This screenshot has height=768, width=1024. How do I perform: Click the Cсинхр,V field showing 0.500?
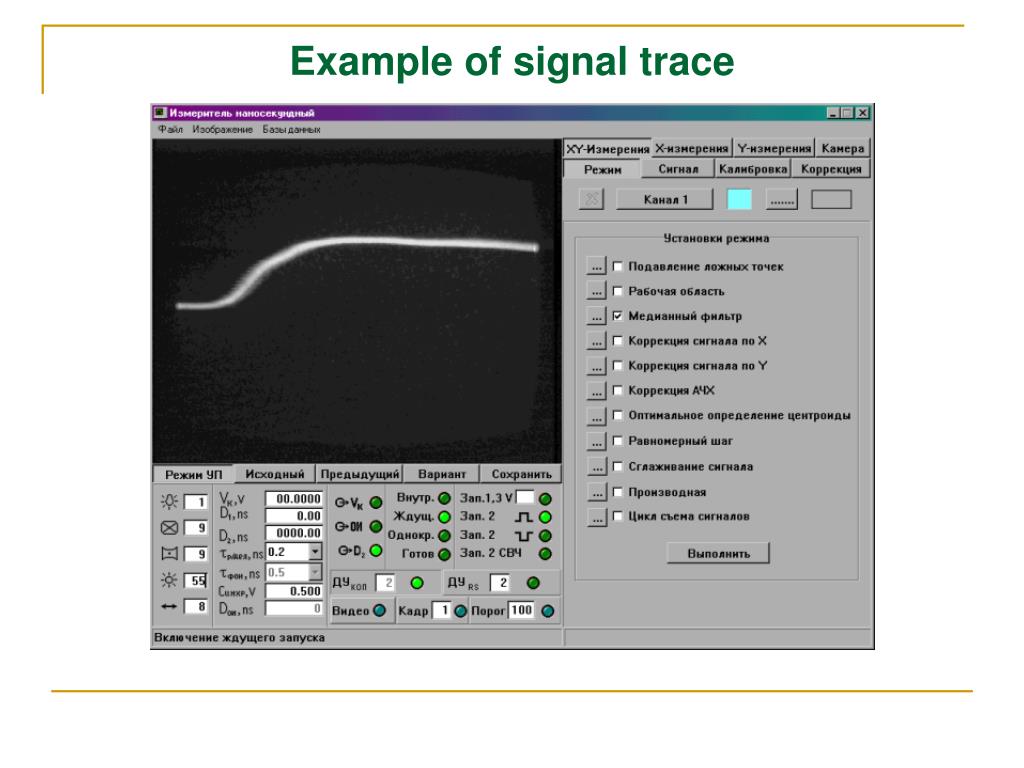click(294, 591)
